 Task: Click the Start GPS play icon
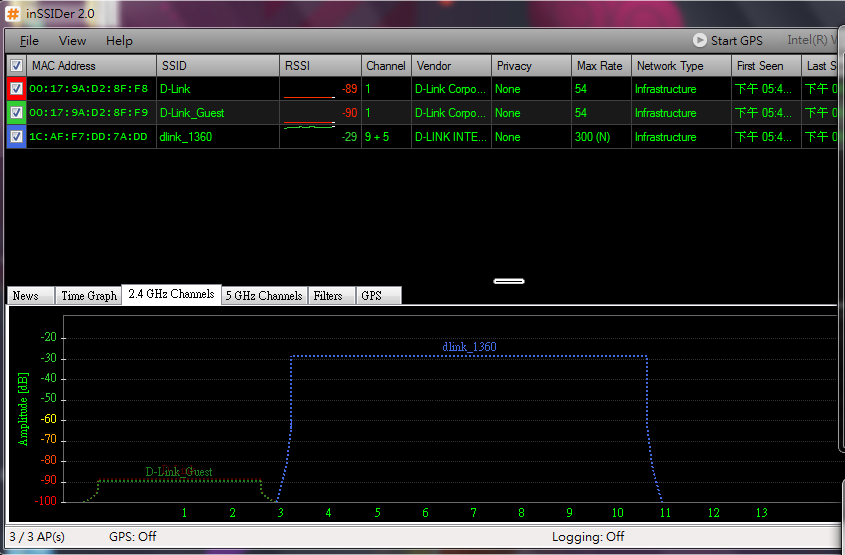tap(699, 40)
